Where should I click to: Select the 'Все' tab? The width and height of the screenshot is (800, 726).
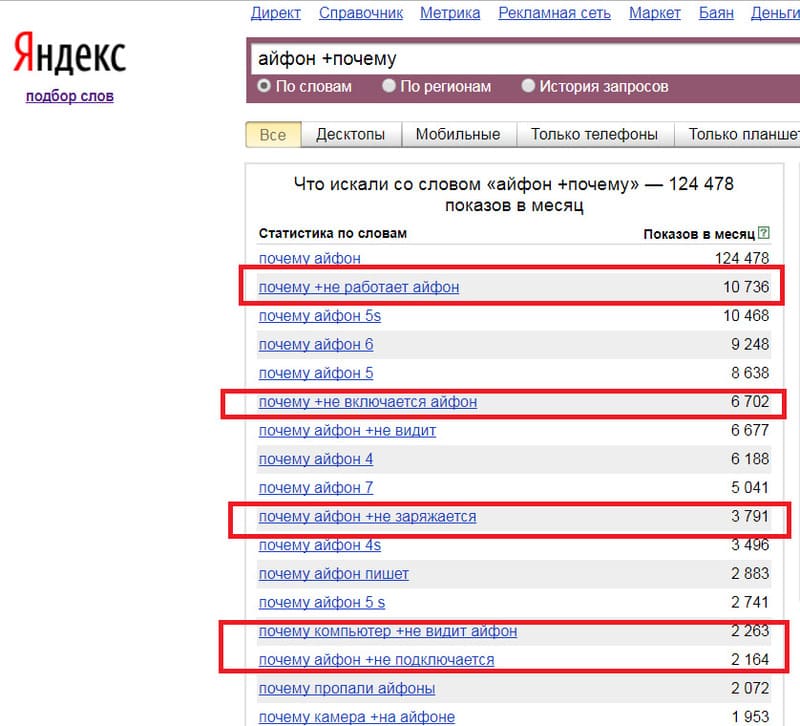272,134
